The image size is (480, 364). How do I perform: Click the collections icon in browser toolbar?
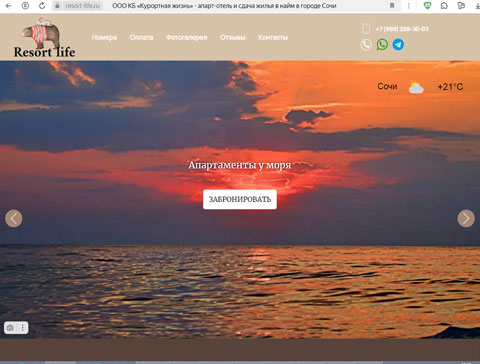461,5
